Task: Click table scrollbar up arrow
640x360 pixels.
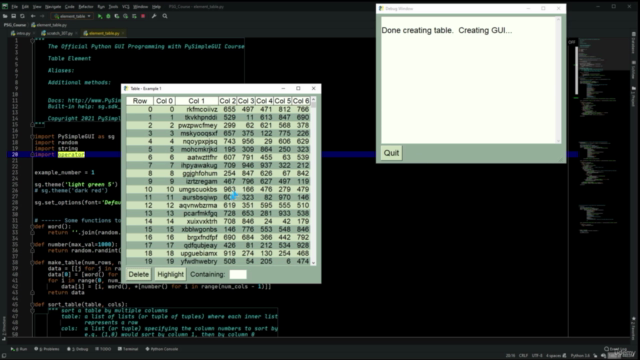Action: (x=313, y=99)
